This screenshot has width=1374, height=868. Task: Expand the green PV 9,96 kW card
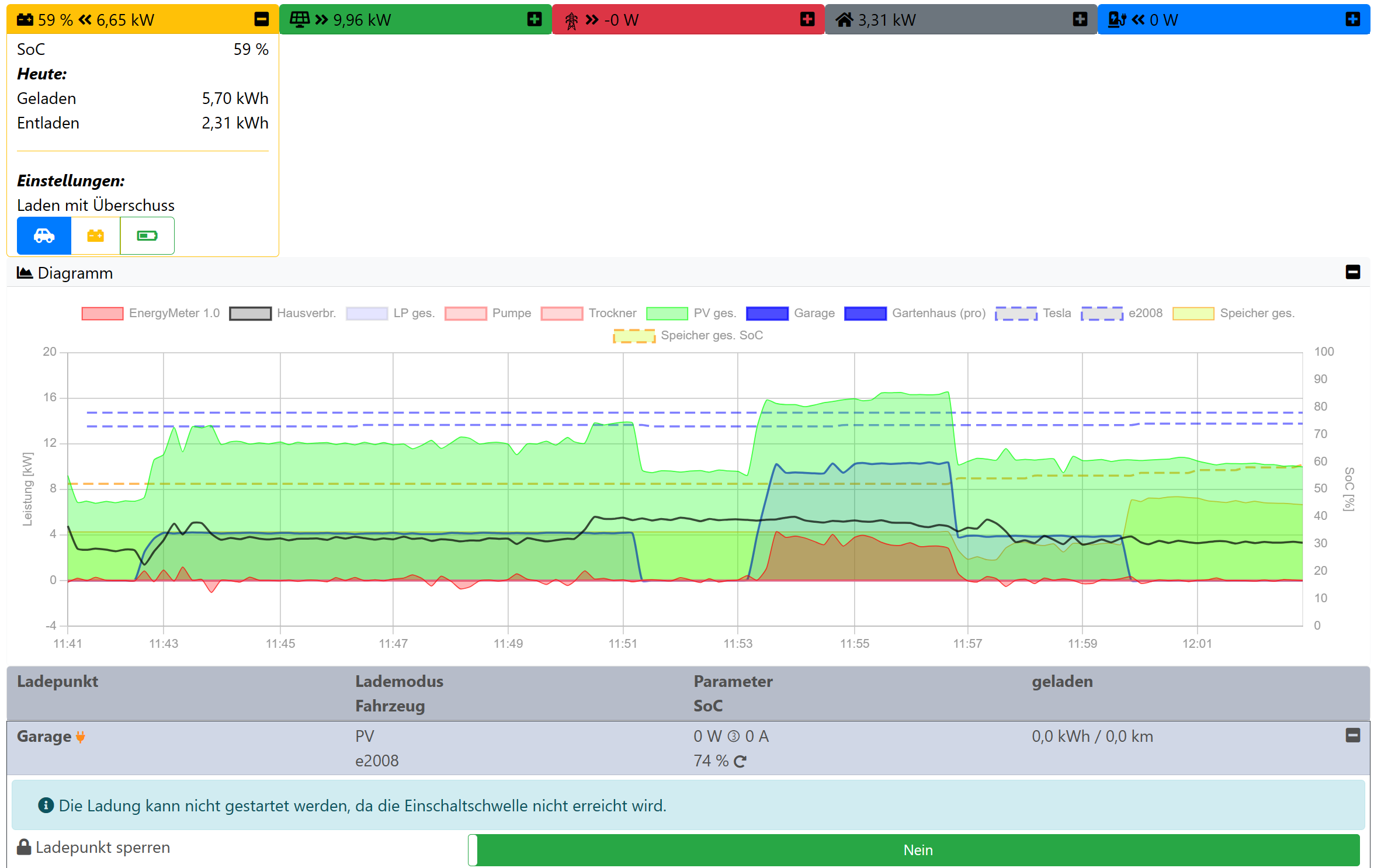pos(534,19)
